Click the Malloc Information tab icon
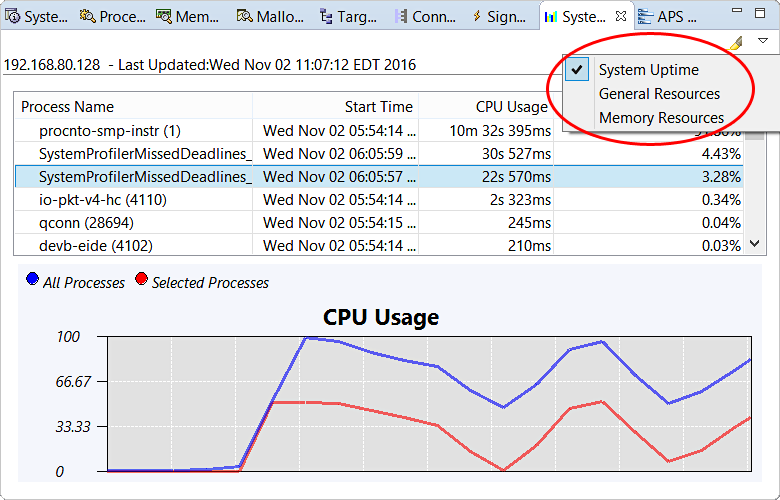Viewport: 780px width, 500px height. 247,17
